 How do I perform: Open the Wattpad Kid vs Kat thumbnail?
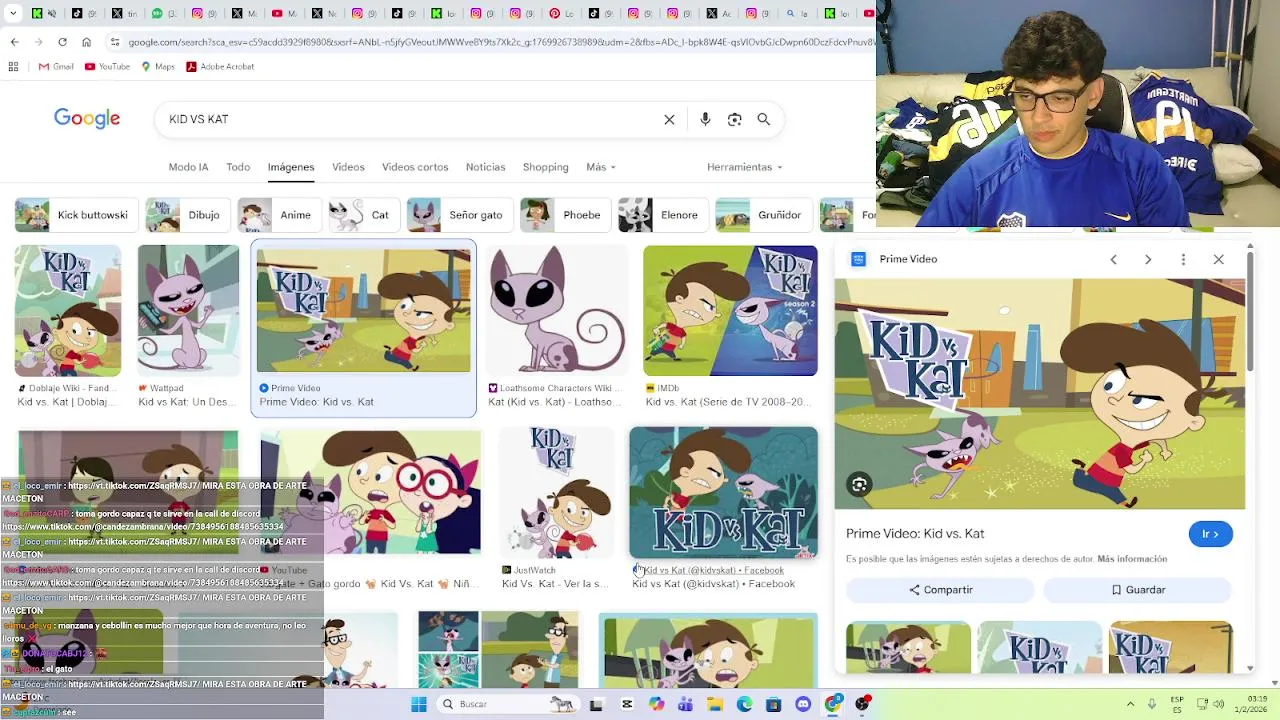click(x=188, y=309)
